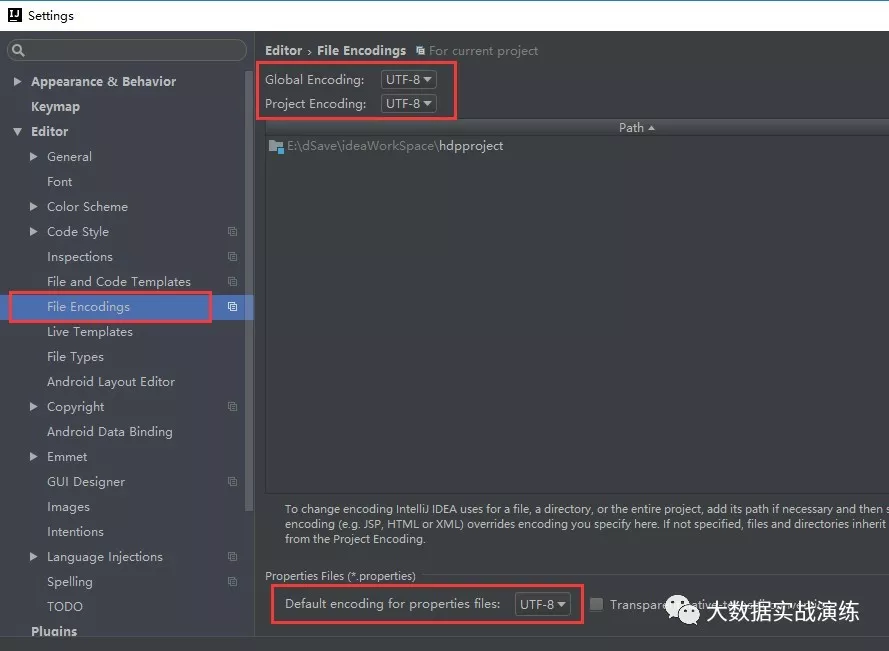Expand the General node
889x651 pixels.
tap(33, 157)
